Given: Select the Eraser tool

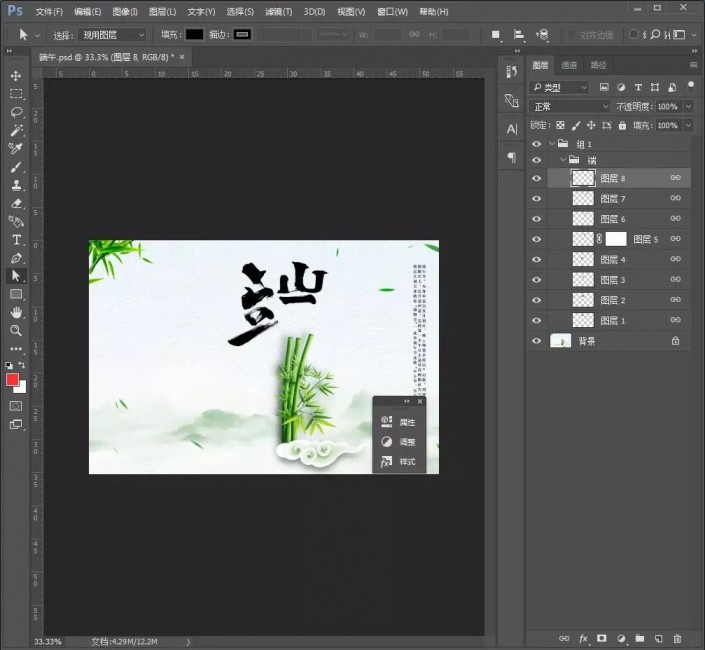Looking at the screenshot, I should click(16, 203).
